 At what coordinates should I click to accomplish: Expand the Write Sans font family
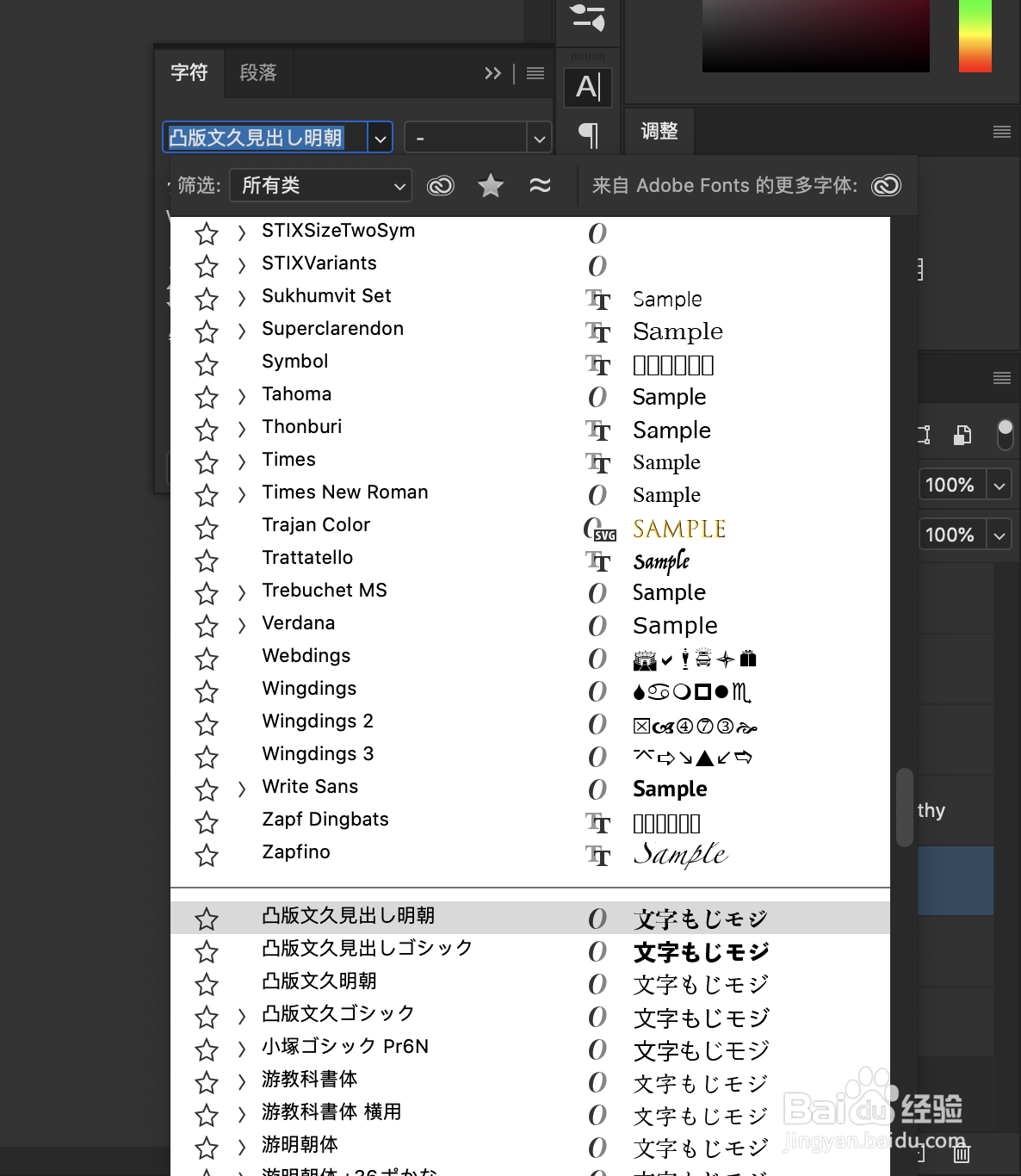pyautogui.click(x=242, y=789)
